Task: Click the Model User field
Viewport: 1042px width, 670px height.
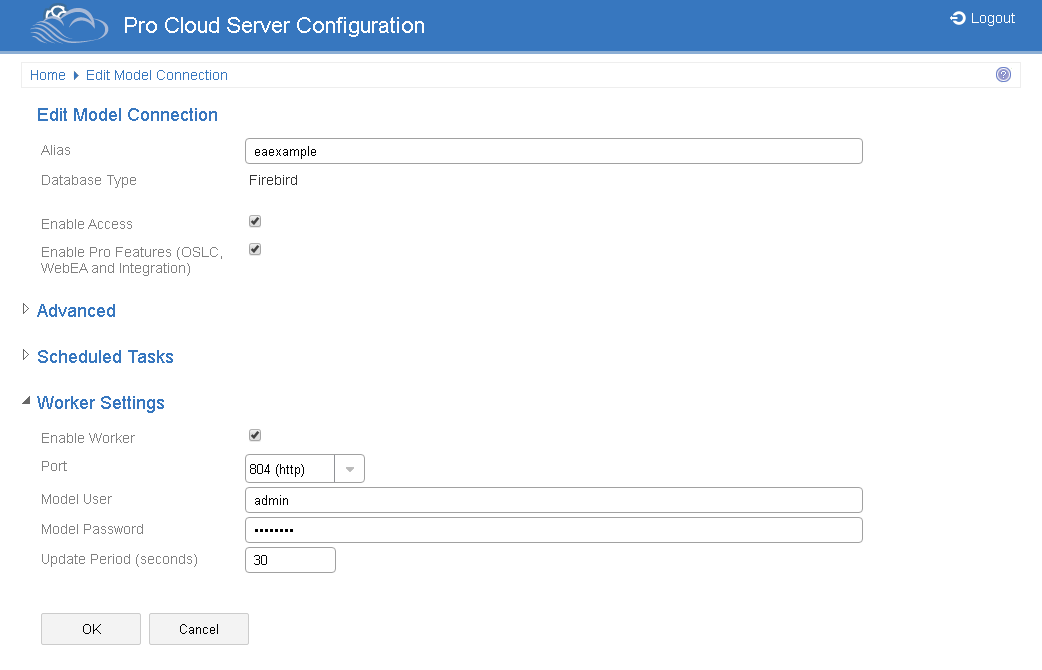Action: point(554,500)
